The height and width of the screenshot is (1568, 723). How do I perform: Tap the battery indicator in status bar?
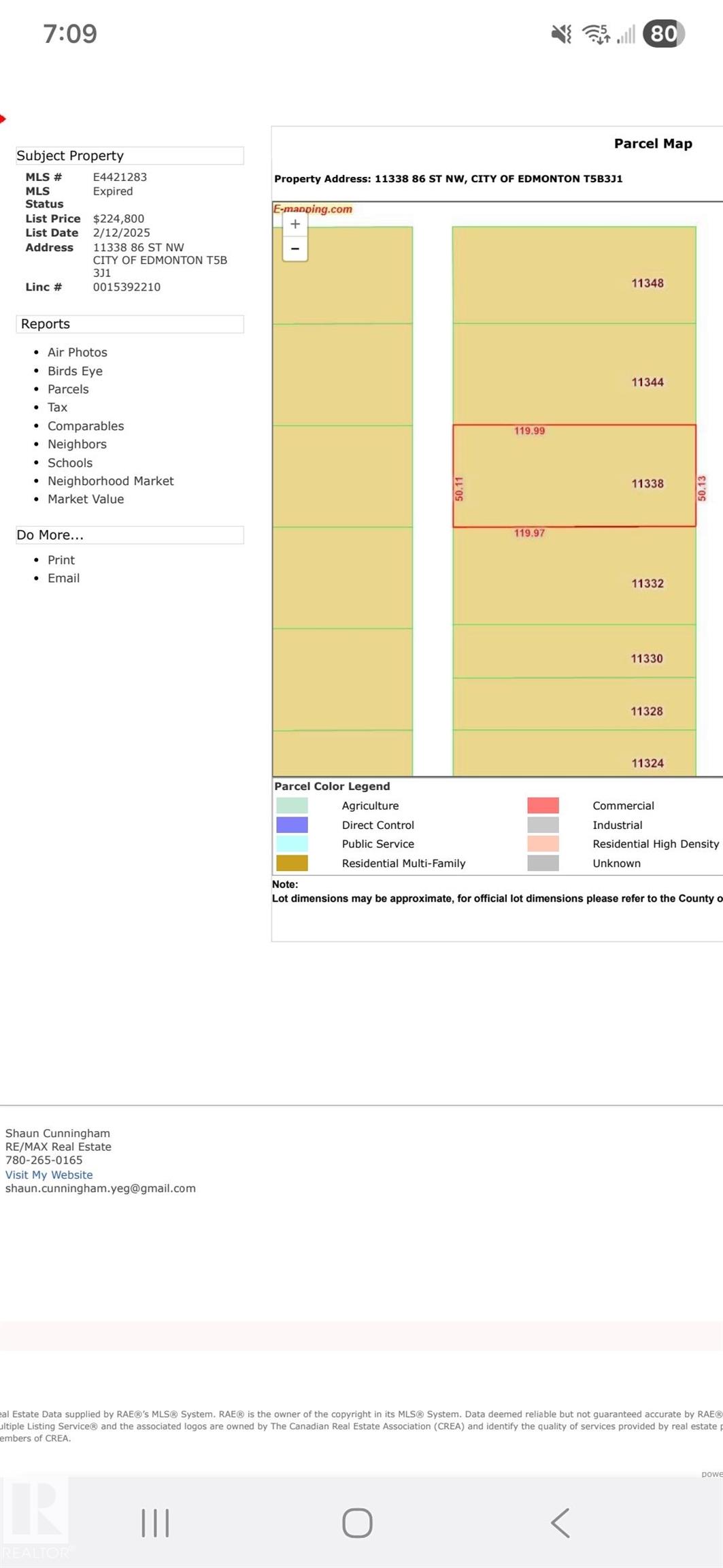pos(663,33)
